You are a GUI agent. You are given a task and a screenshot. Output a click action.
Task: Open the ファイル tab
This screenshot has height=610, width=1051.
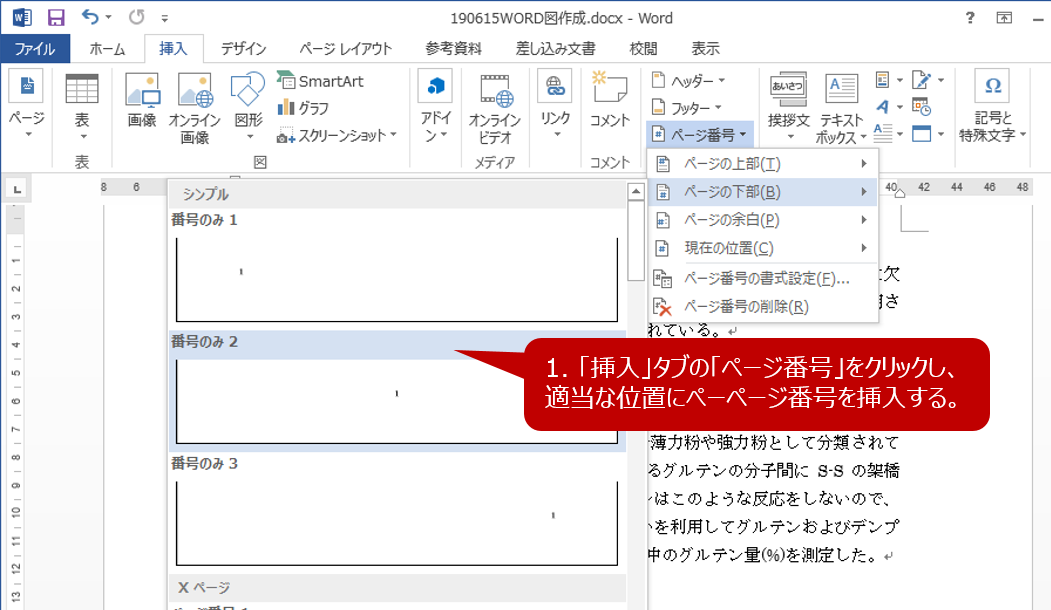point(35,48)
